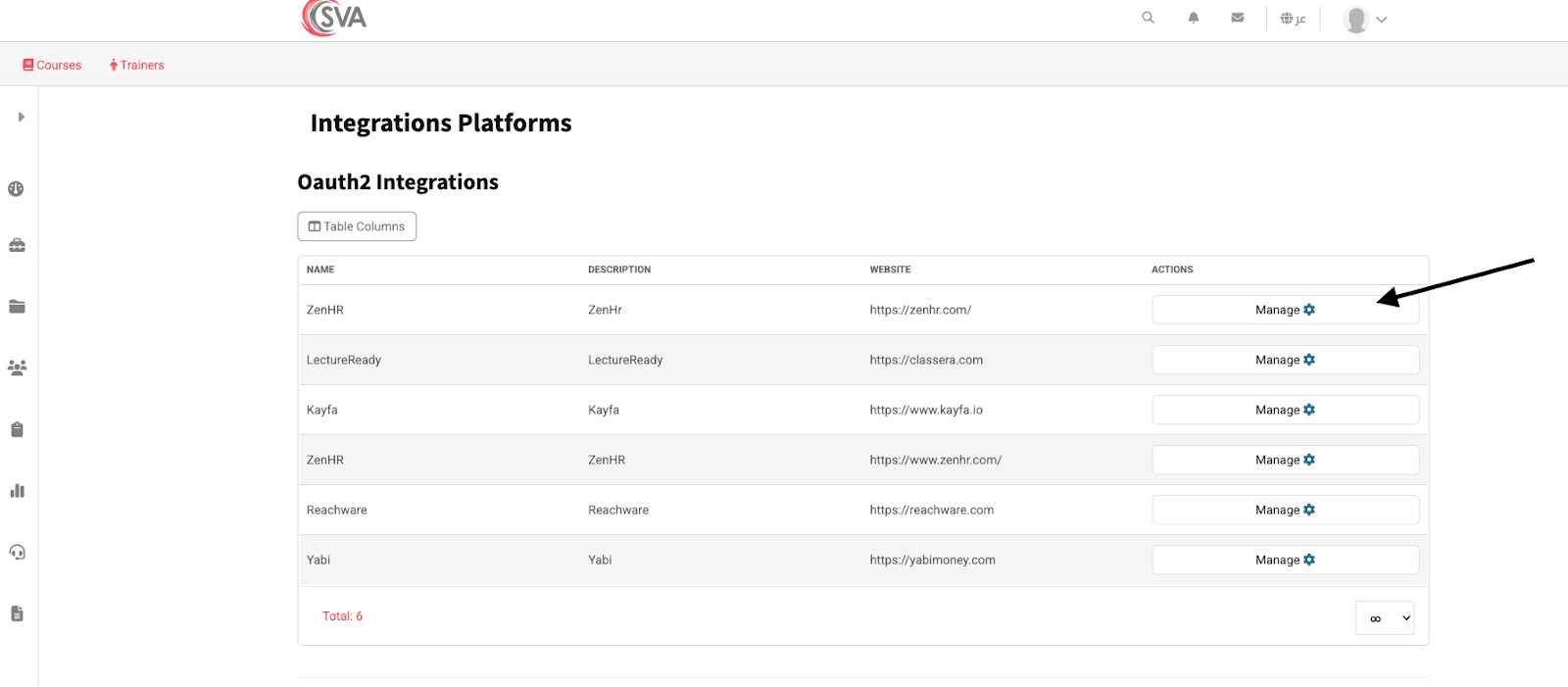Click the Oauth2 Integrations heading

click(x=398, y=182)
